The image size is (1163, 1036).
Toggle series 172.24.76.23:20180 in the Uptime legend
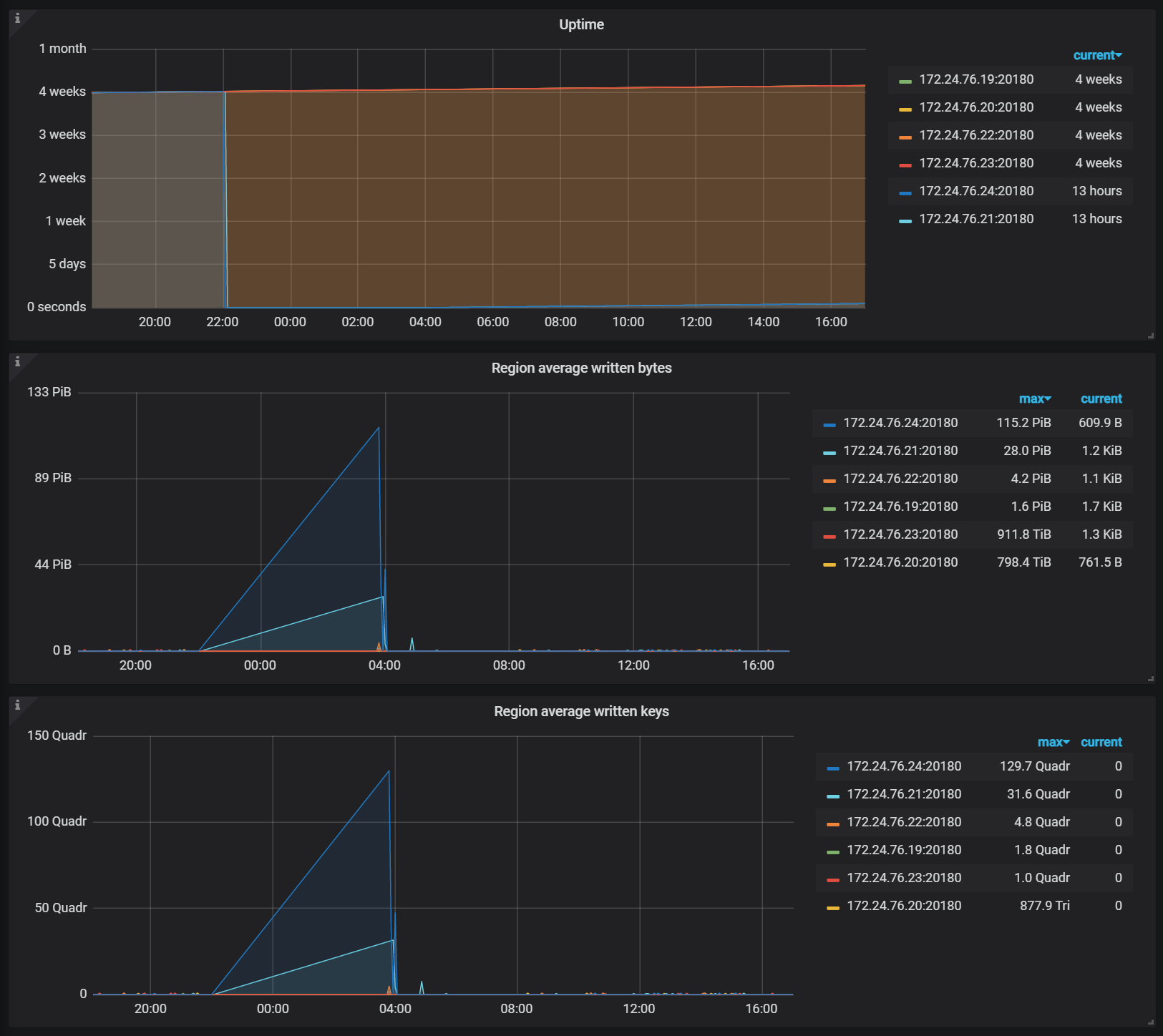(976, 163)
